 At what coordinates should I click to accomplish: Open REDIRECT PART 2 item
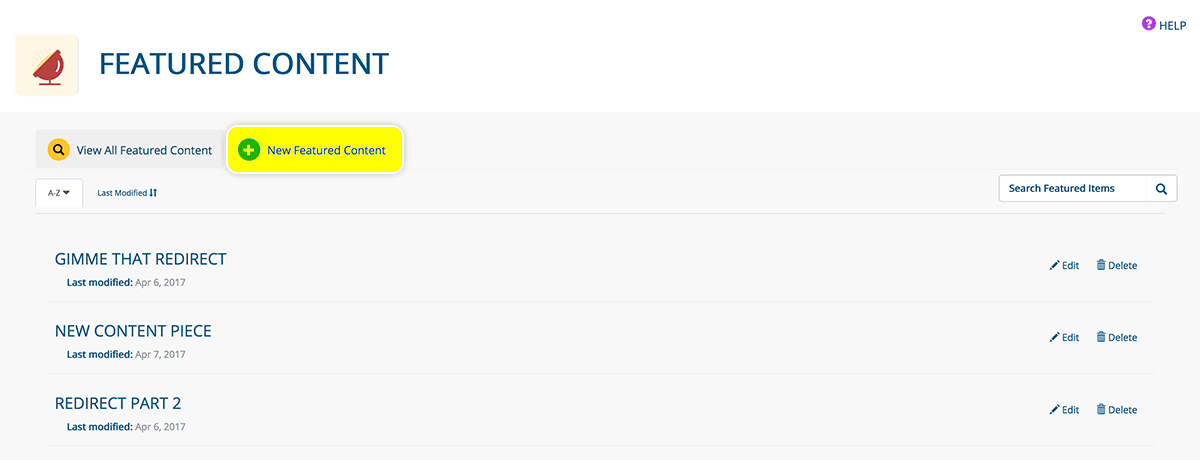pyautogui.click(x=118, y=403)
